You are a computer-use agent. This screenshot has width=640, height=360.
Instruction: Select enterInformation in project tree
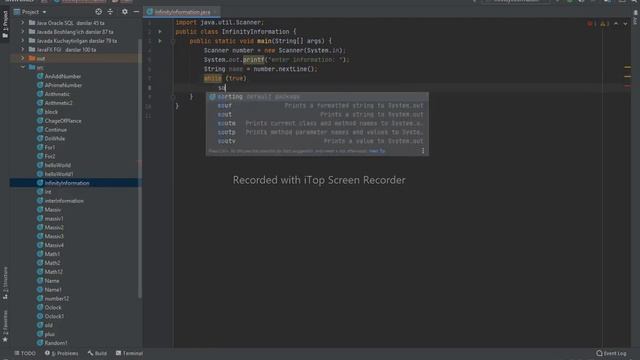pyautogui.click(x=64, y=201)
